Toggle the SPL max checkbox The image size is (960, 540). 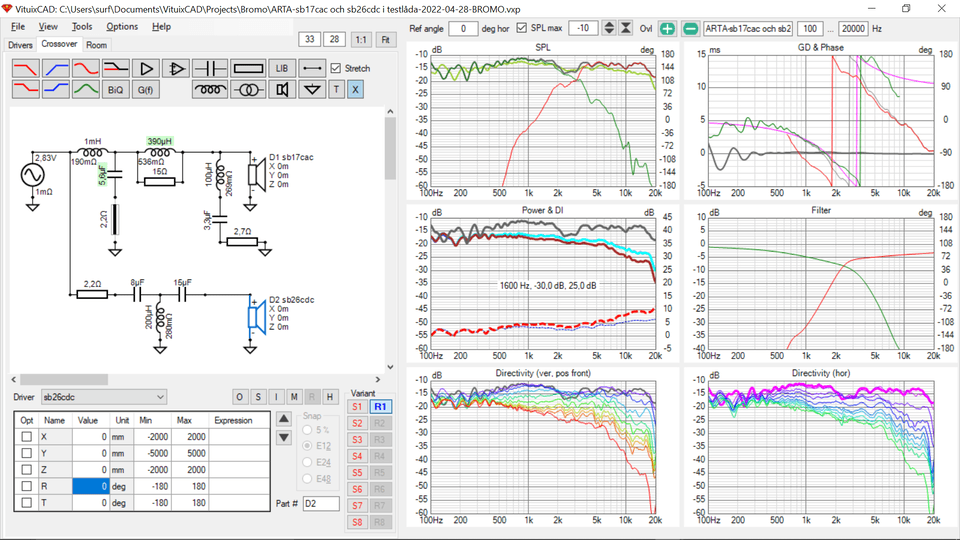[x=522, y=28]
